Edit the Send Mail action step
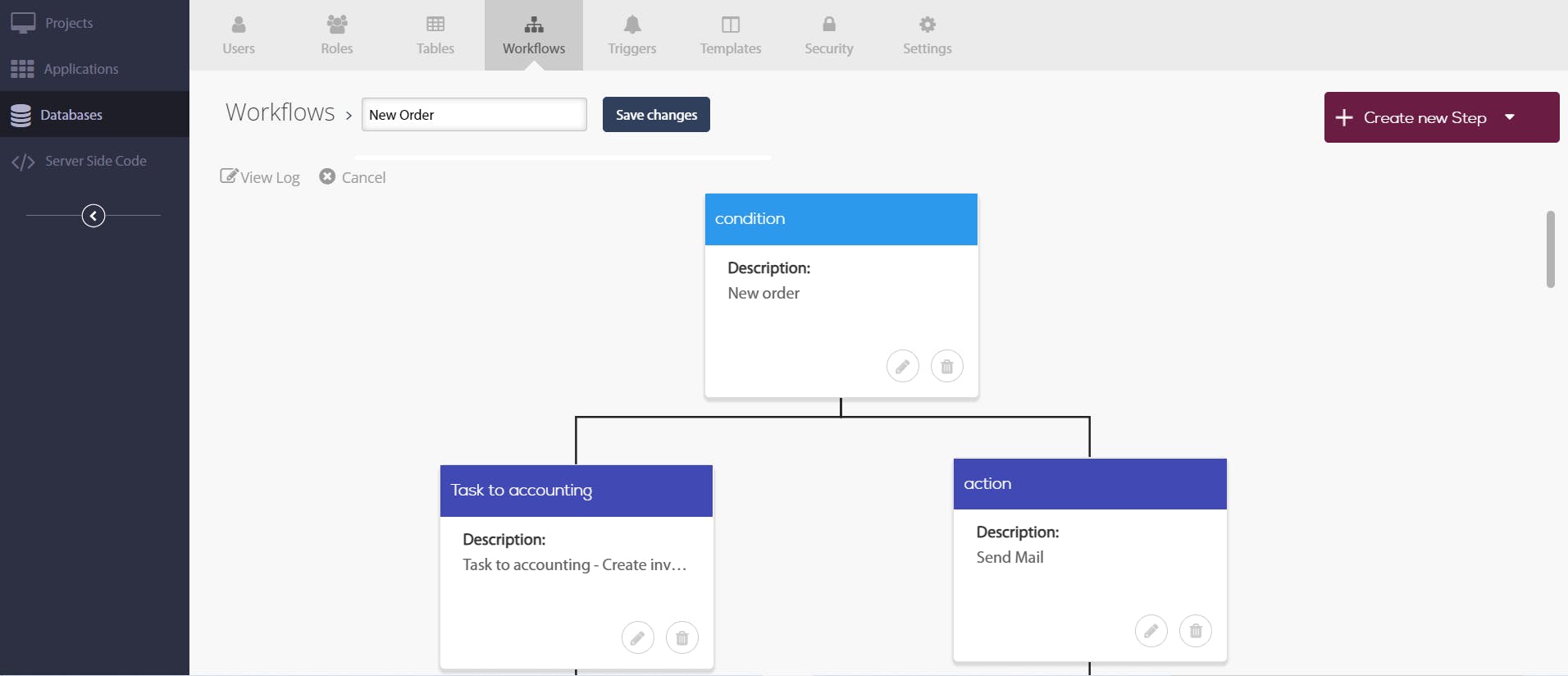1568x676 pixels. (x=1151, y=631)
